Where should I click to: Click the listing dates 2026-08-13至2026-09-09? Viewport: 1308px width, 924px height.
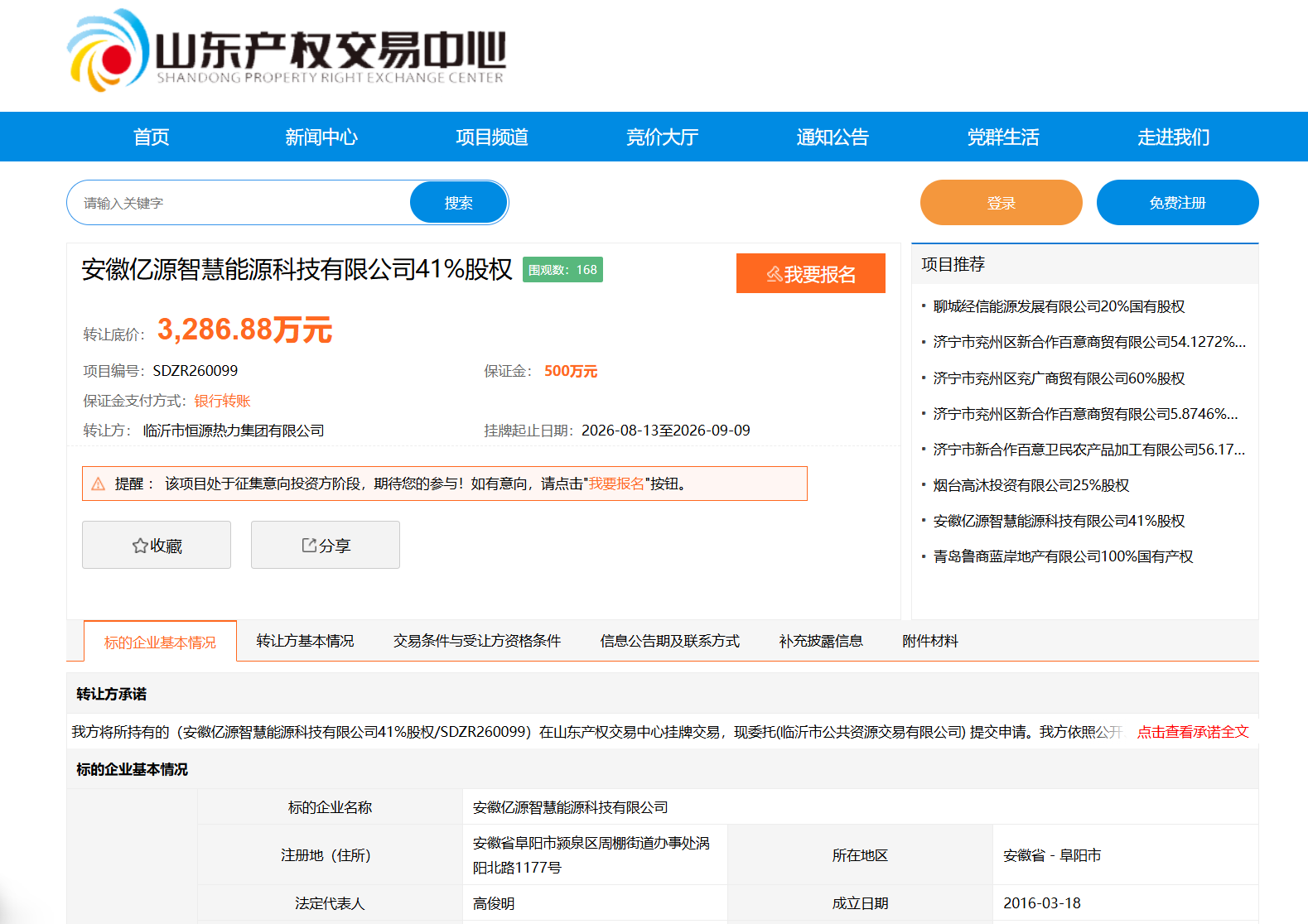(x=666, y=431)
